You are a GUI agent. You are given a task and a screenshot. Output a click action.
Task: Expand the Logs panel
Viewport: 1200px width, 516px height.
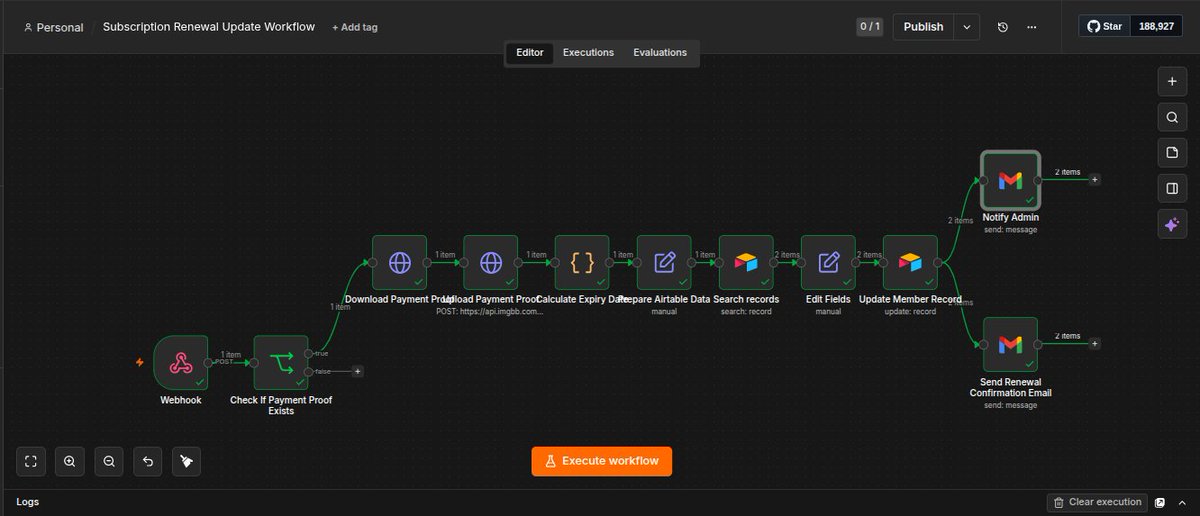1182,502
